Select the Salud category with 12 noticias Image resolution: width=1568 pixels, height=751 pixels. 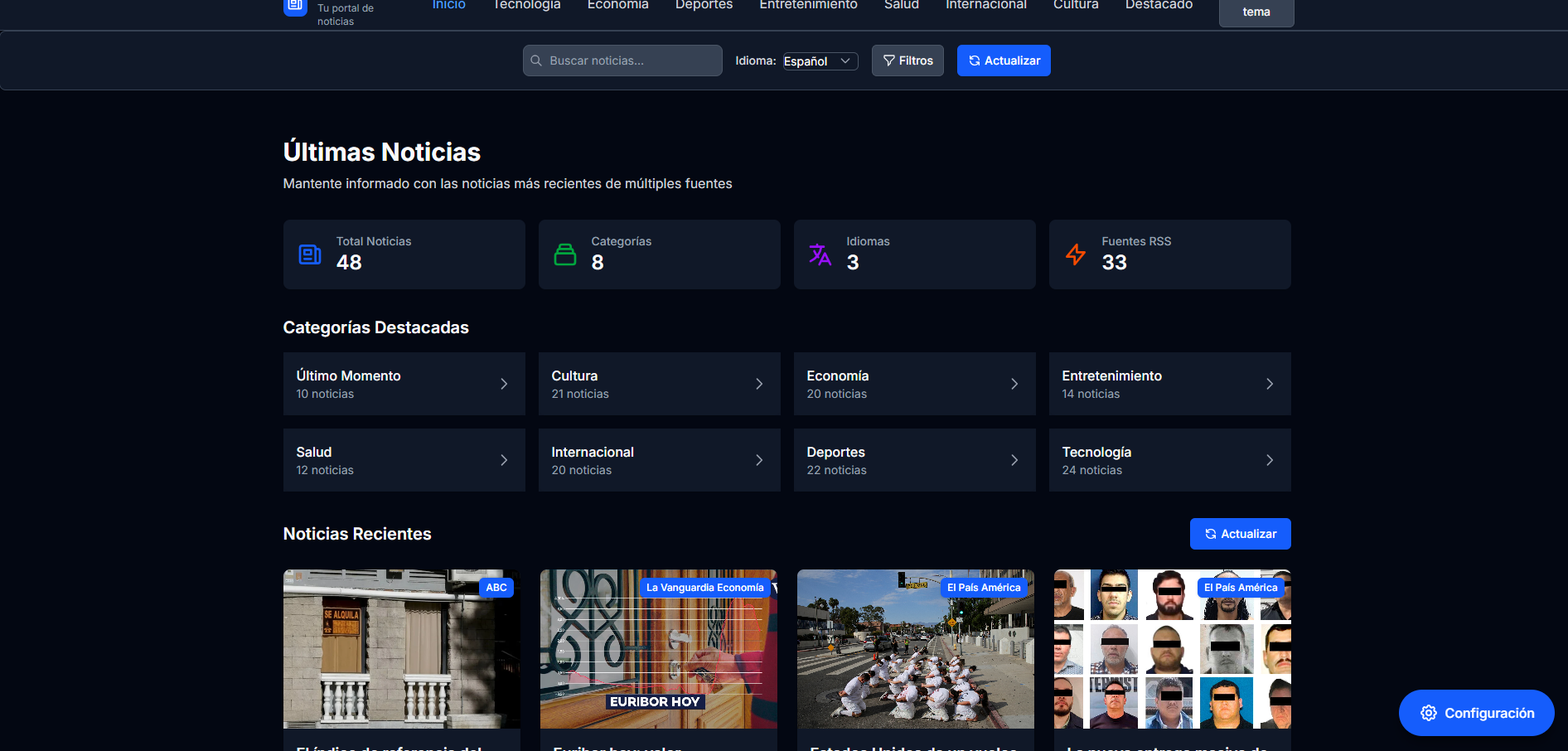[x=404, y=460]
